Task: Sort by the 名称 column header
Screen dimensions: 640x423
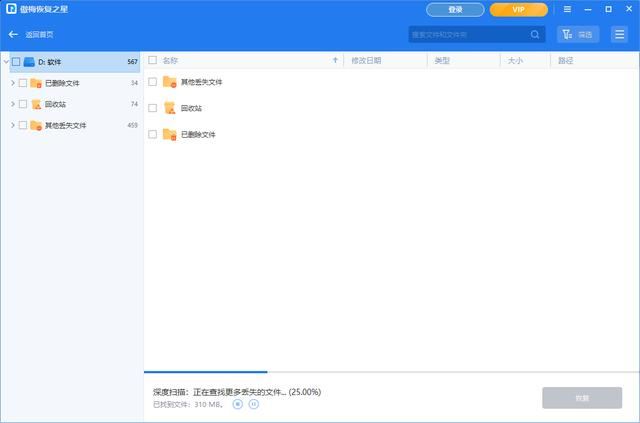Action: coord(244,60)
